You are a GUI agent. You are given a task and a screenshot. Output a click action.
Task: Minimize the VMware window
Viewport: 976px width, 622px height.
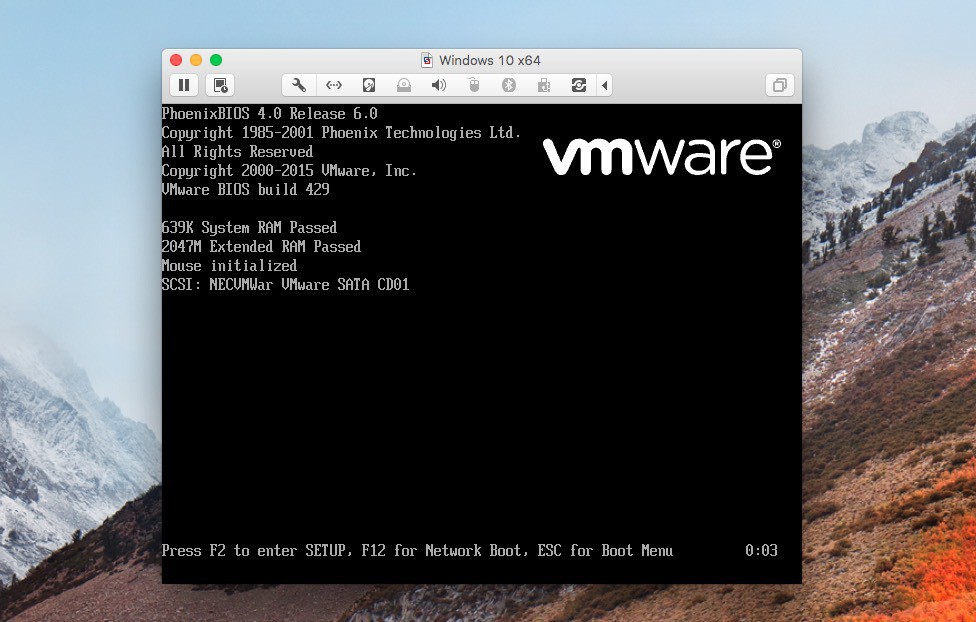point(196,60)
